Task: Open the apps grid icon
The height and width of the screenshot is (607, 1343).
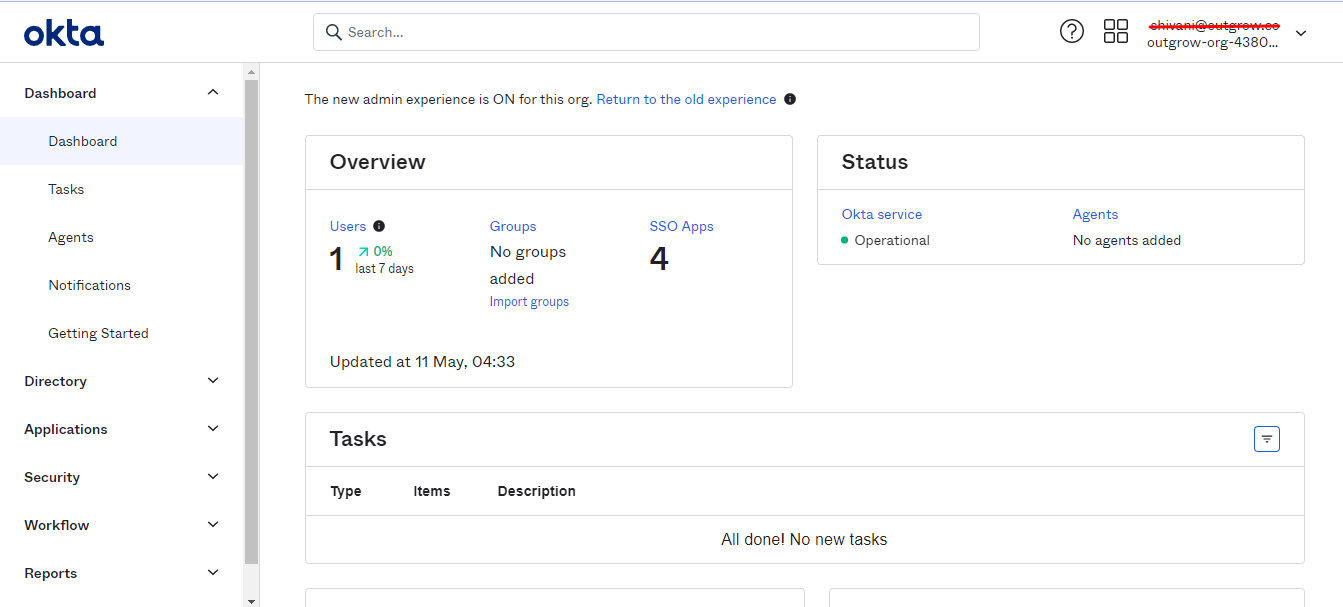Action: coord(1116,31)
